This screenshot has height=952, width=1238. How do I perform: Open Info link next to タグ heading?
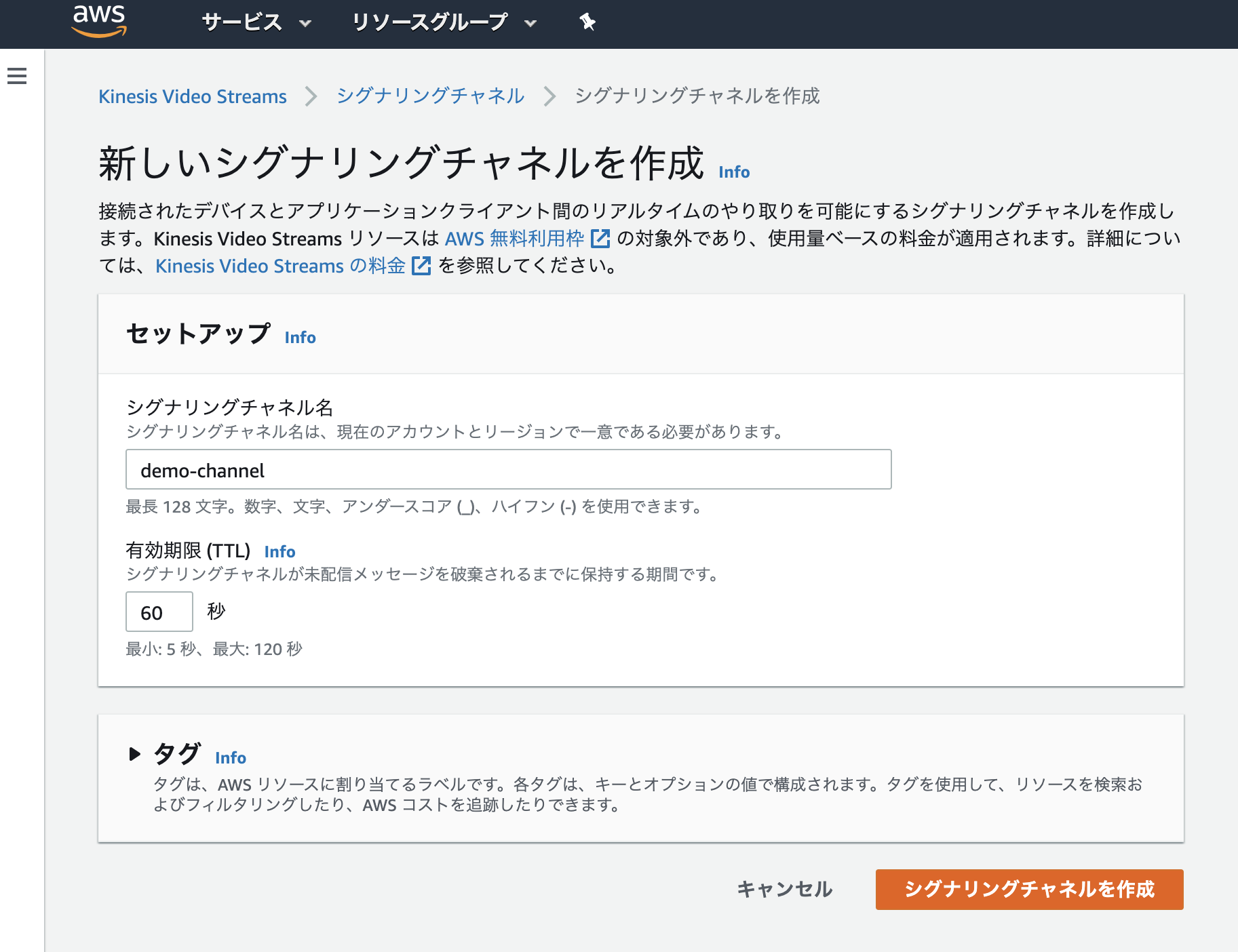point(231,758)
